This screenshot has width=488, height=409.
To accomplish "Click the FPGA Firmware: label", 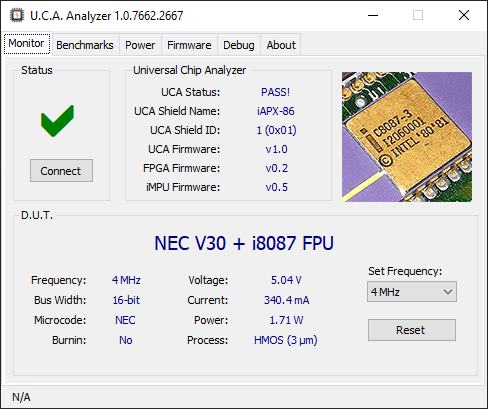I will click(182, 168).
